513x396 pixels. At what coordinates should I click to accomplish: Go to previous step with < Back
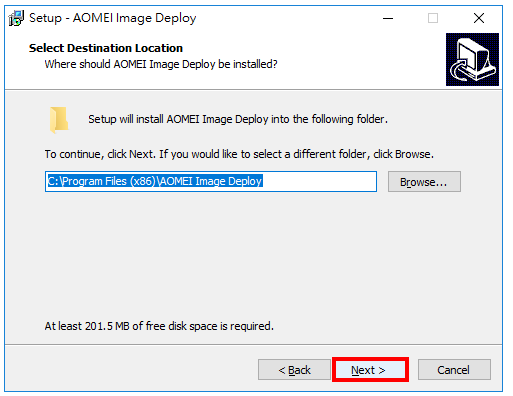click(x=294, y=370)
